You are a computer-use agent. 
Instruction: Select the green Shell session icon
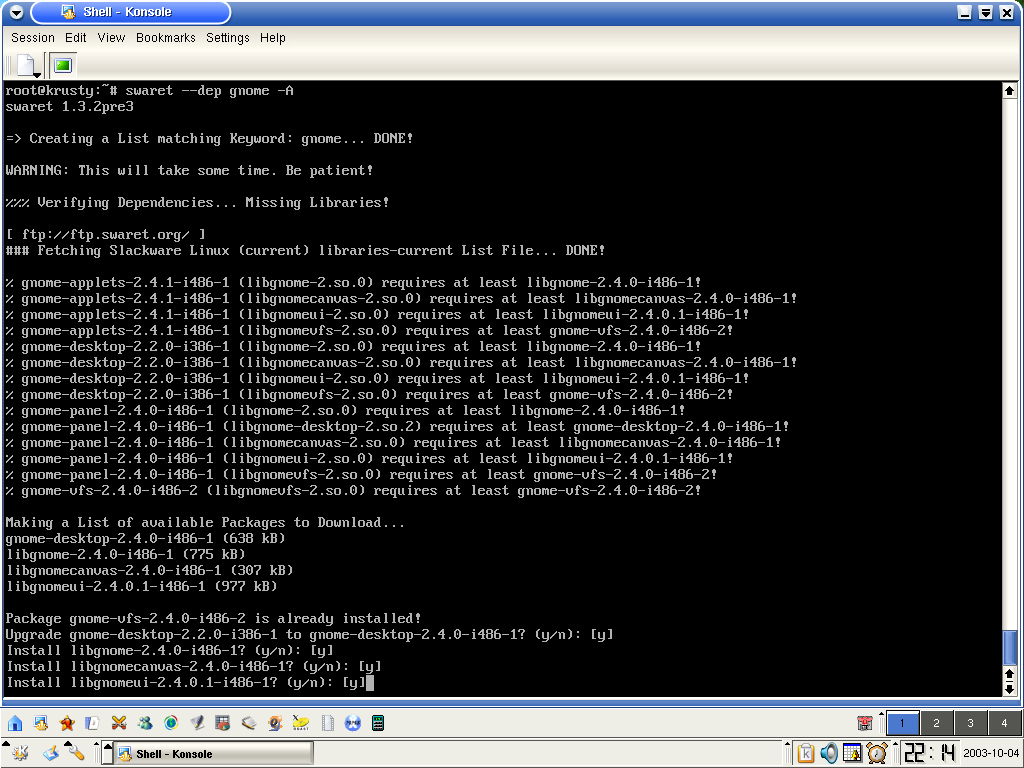coord(63,65)
